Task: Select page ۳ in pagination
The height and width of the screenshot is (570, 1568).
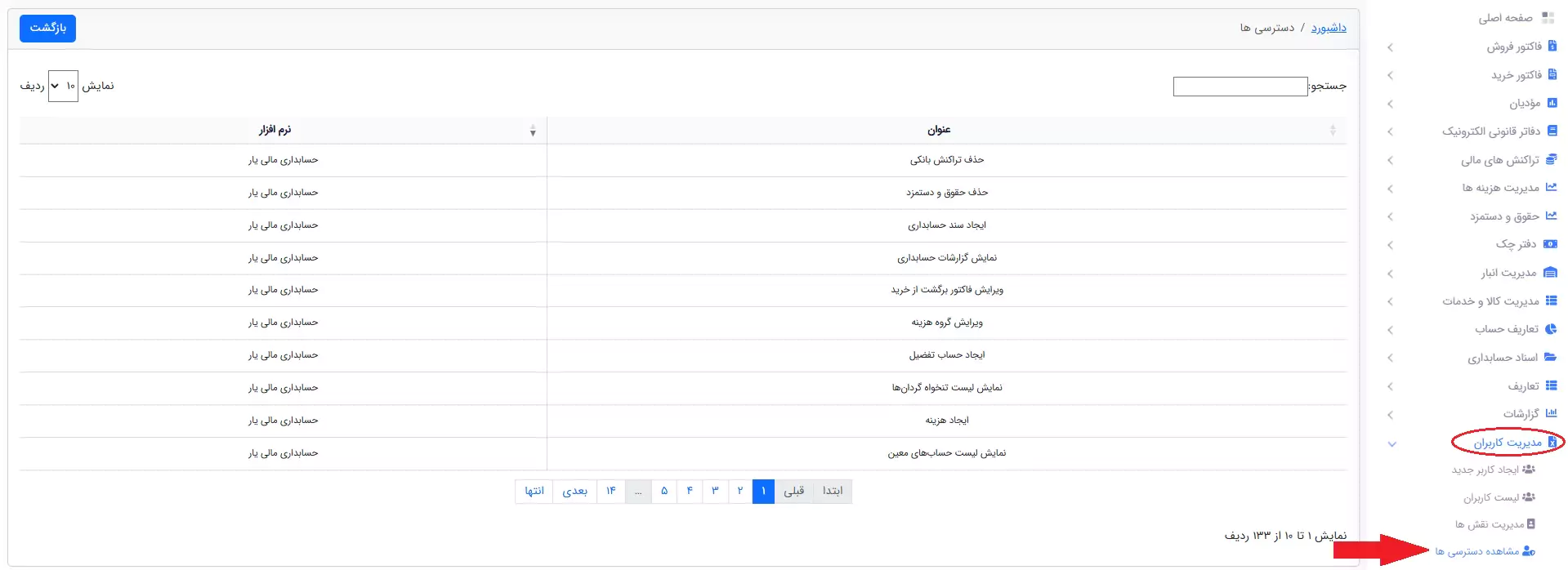Action: pyautogui.click(x=715, y=491)
